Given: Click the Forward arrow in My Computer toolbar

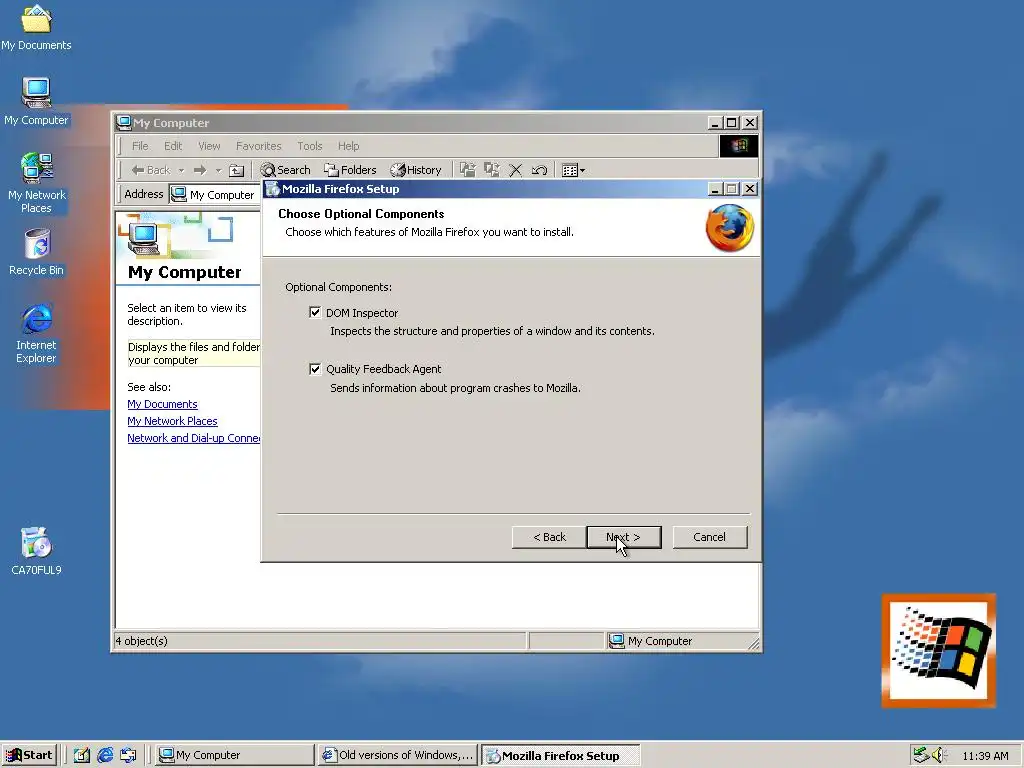Looking at the screenshot, I should click(200, 170).
